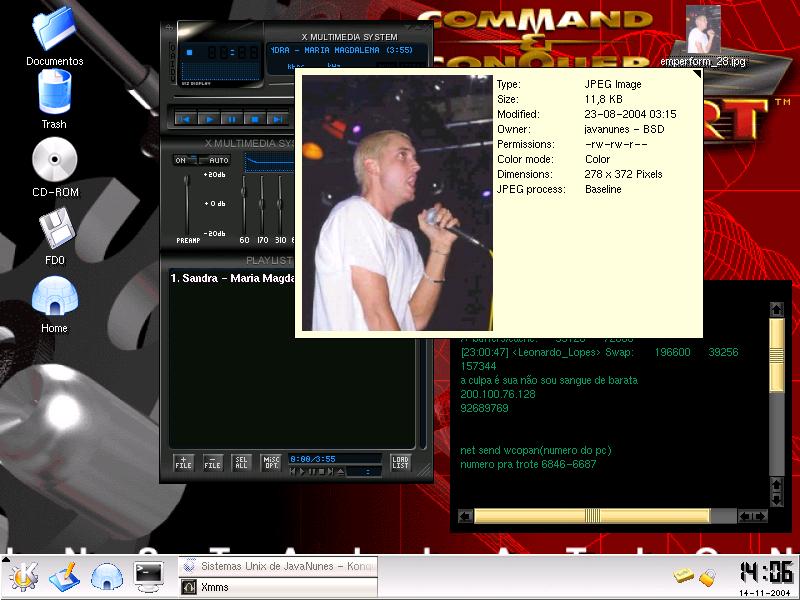Image resolution: width=800 pixels, height=600 pixels.
Task: Switch to the Xmms taskbar entry
Action: click(278, 587)
